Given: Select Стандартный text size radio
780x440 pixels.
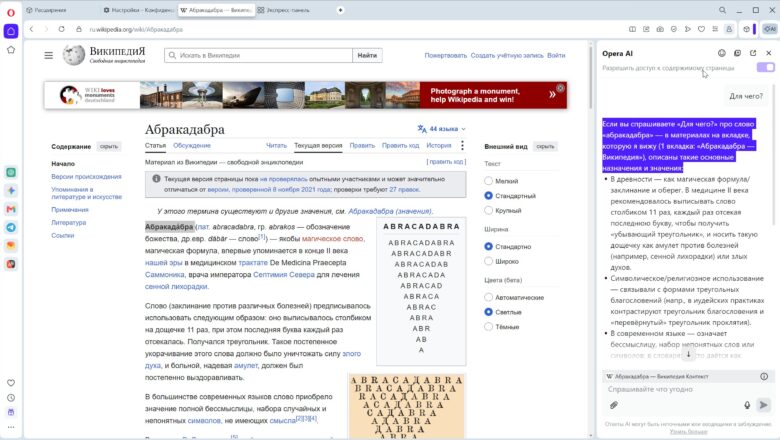Looking at the screenshot, I should [x=488, y=196].
